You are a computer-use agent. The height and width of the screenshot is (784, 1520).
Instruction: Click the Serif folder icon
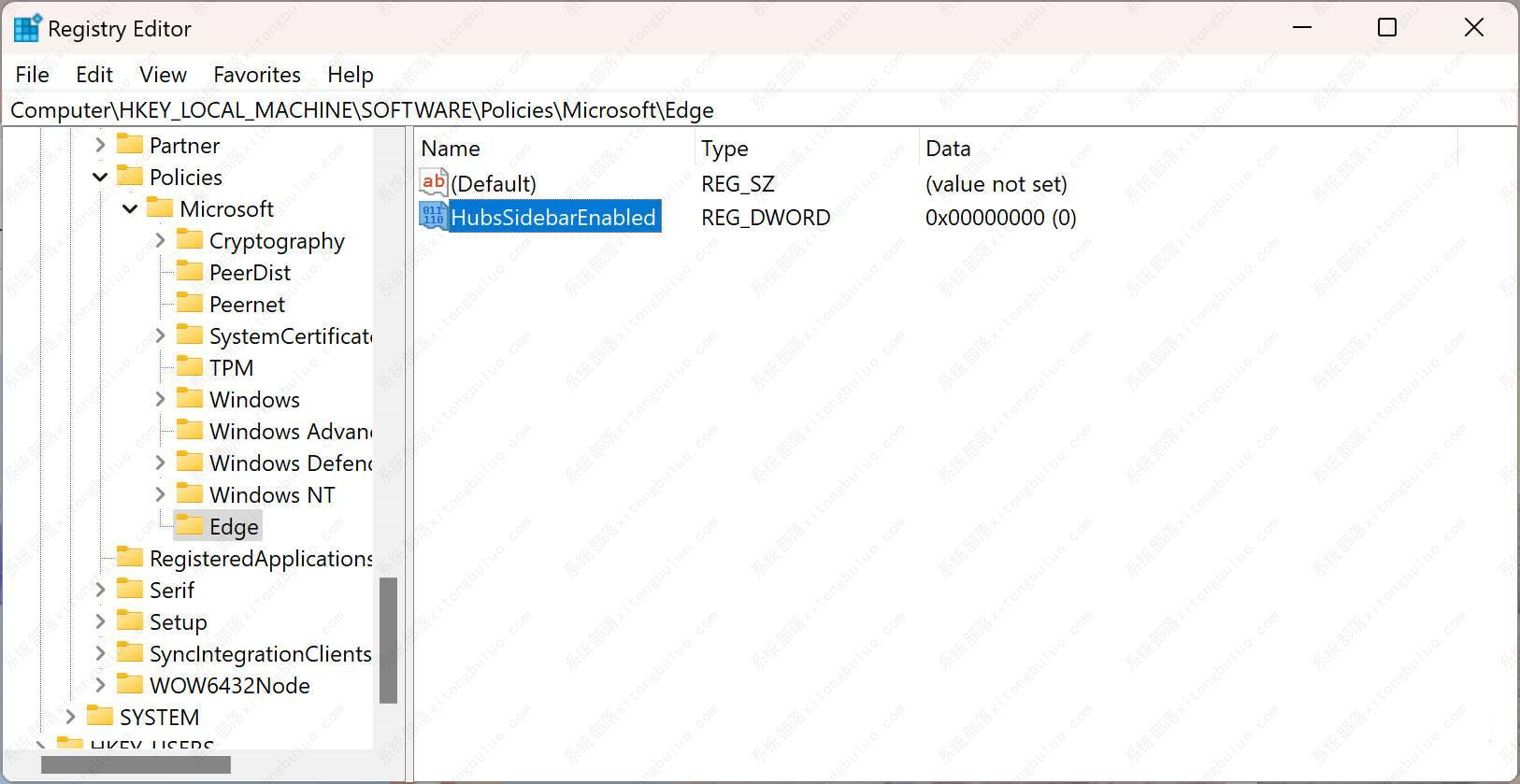[130, 590]
